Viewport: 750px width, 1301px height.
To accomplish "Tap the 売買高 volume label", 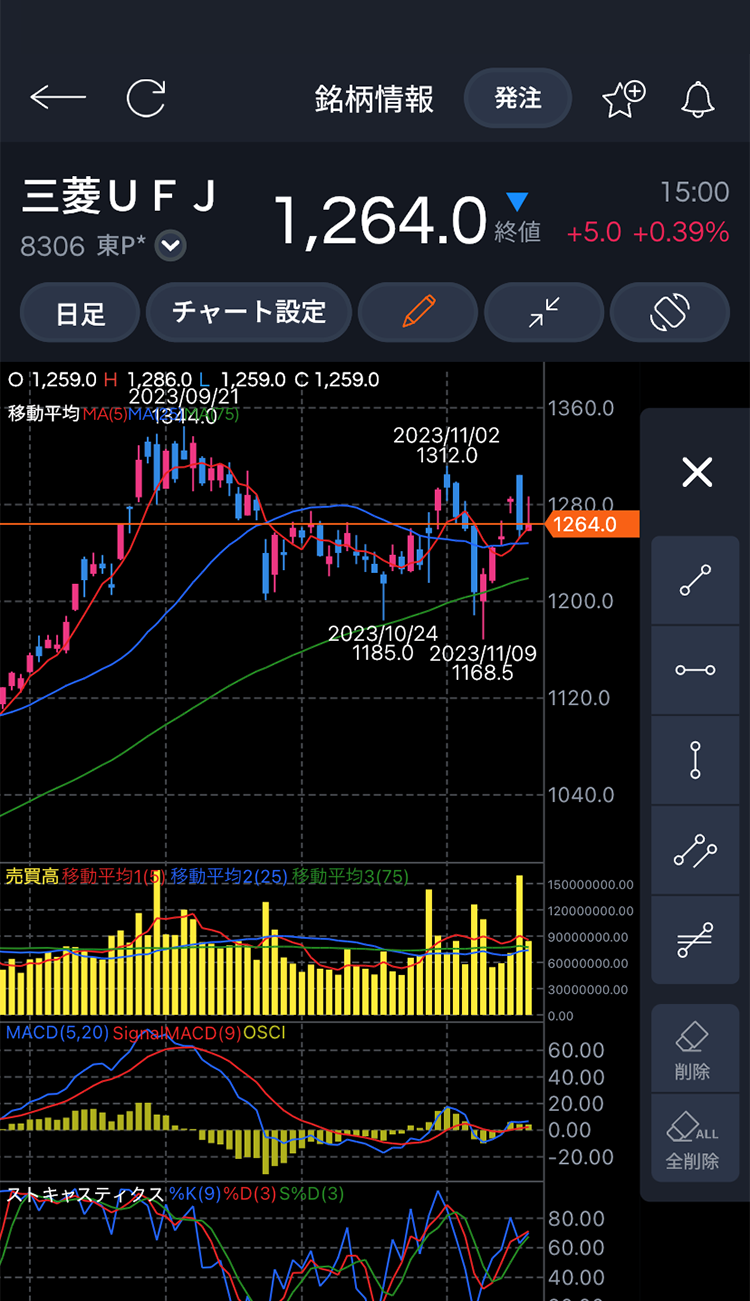I will tap(32, 876).
